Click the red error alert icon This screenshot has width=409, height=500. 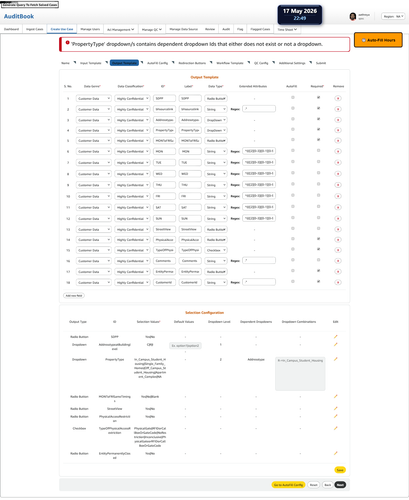tap(67, 43)
